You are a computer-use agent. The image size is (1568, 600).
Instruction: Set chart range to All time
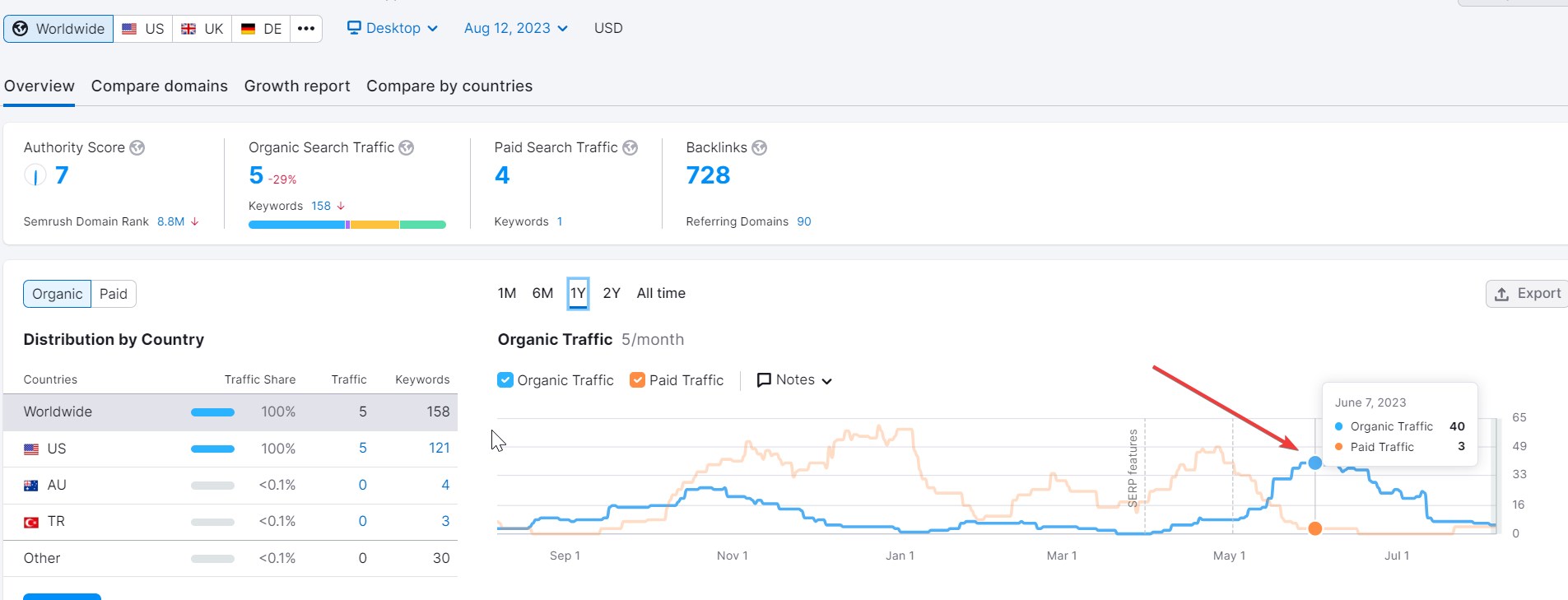661,293
